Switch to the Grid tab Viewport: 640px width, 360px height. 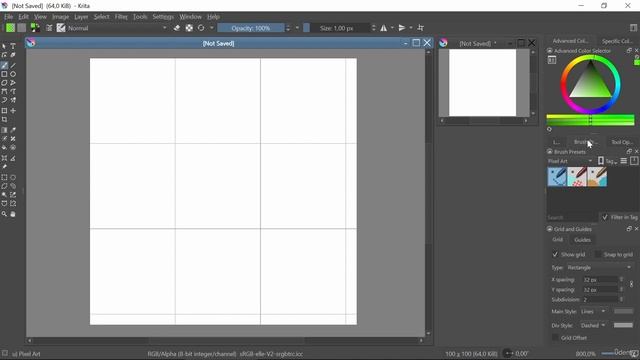pos(558,240)
